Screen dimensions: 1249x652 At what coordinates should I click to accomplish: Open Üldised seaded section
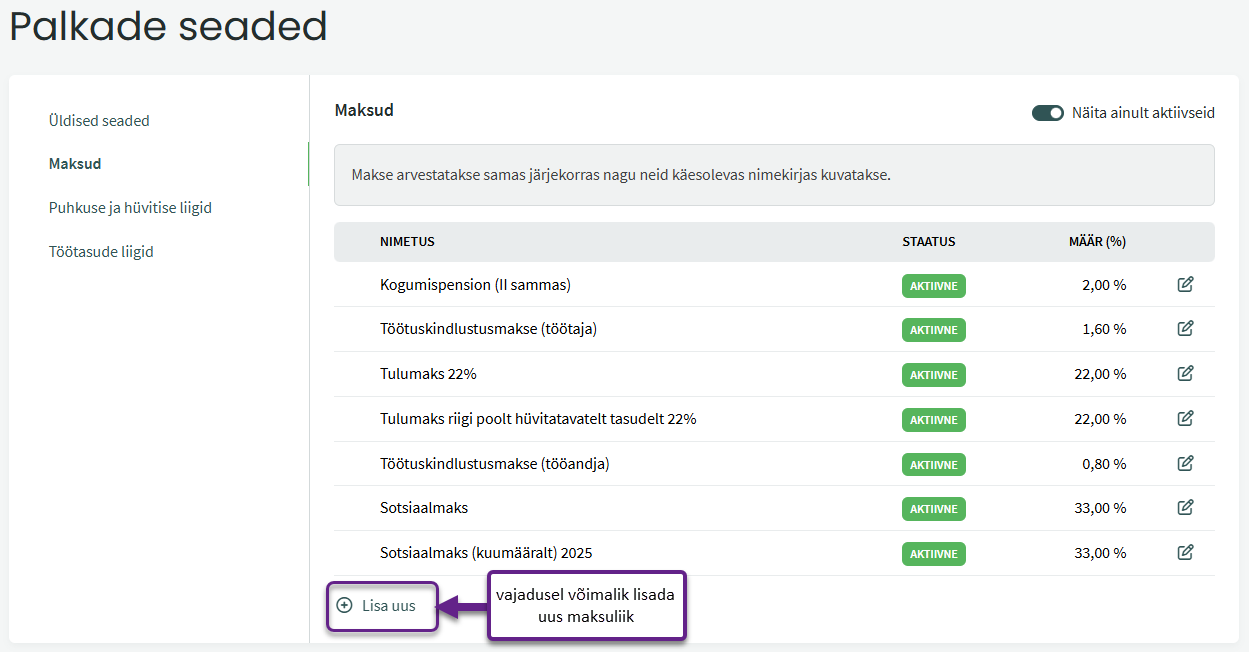click(x=99, y=121)
